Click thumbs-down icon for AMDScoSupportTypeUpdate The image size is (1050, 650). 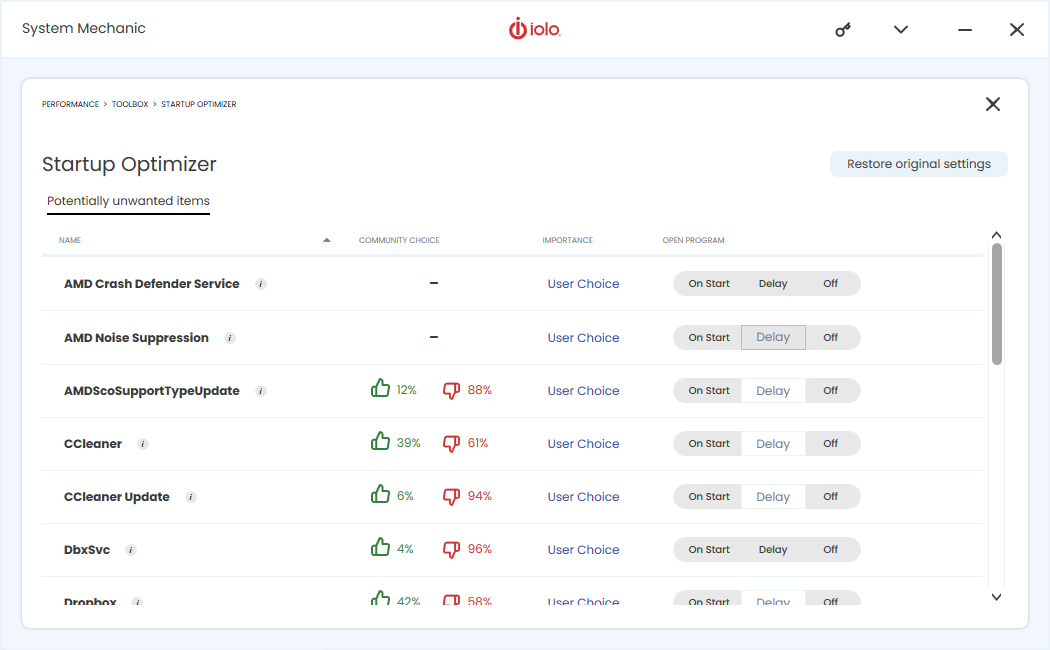point(452,390)
